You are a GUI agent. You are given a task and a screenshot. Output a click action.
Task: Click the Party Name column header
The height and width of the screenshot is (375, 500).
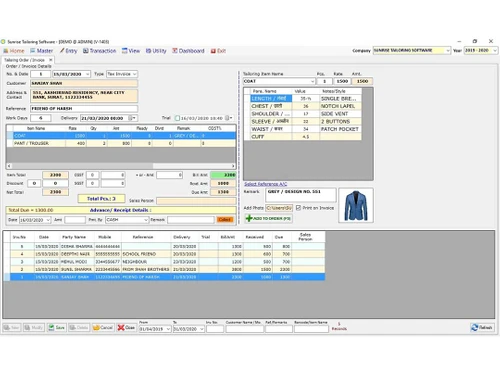click(74, 237)
